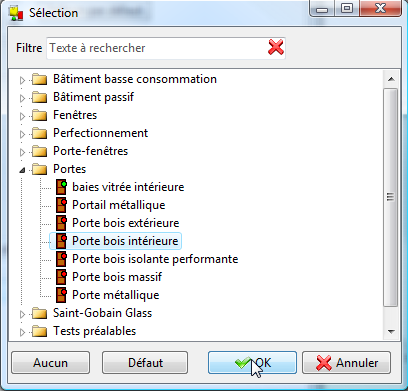Viewport: 408px width, 391px height.
Task: Pick the Porte bois massif door icon
Action: 61,277
